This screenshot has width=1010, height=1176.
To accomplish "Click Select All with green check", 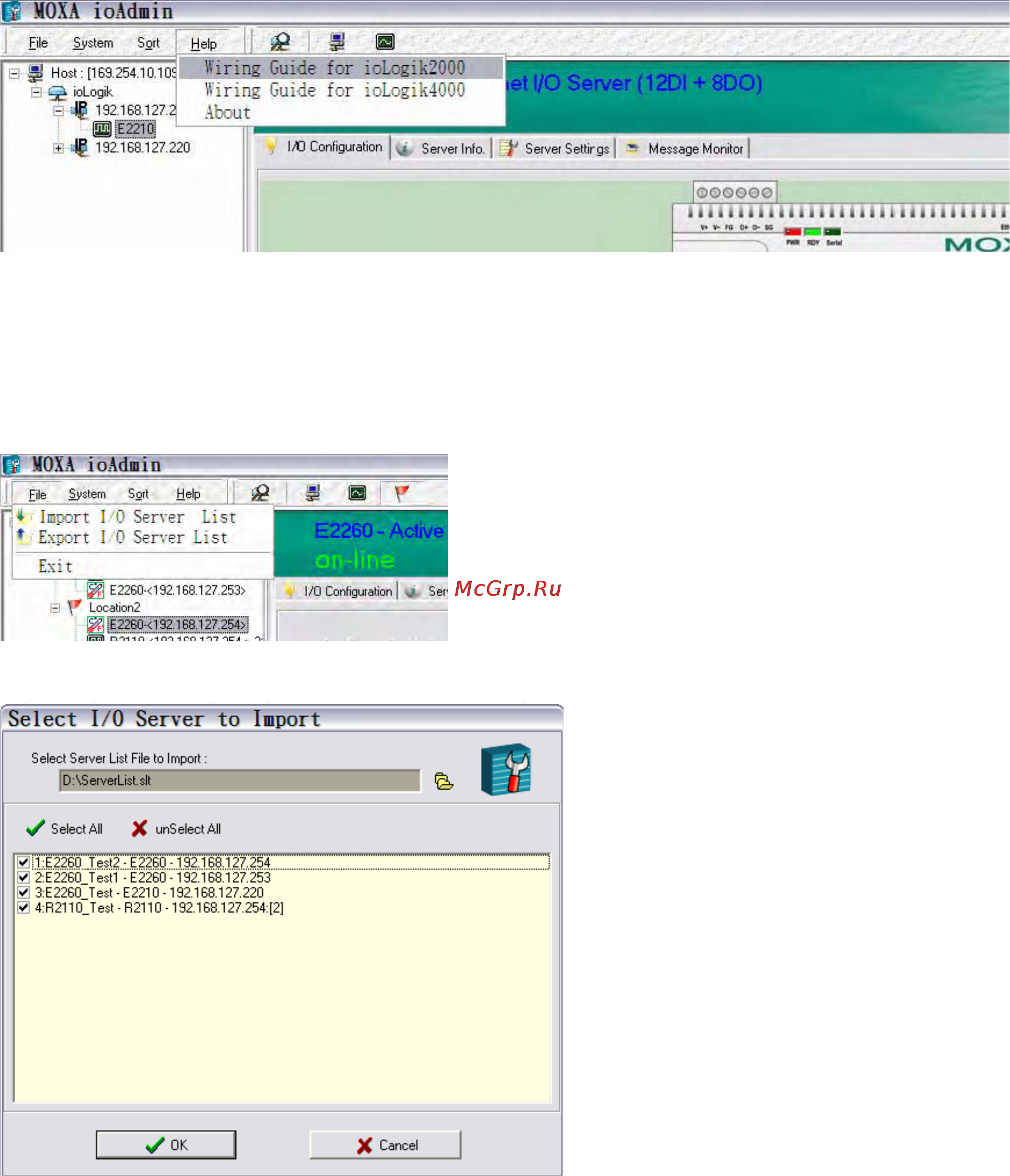I will click(65, 828).
